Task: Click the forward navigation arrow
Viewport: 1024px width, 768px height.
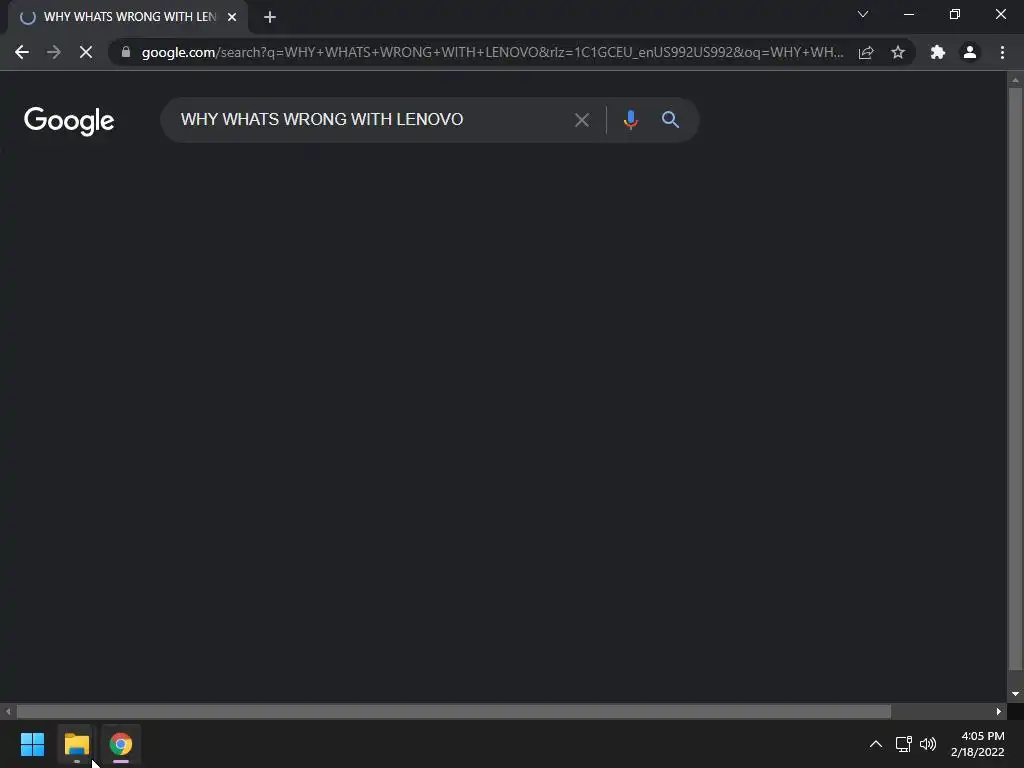Action: 54,52
